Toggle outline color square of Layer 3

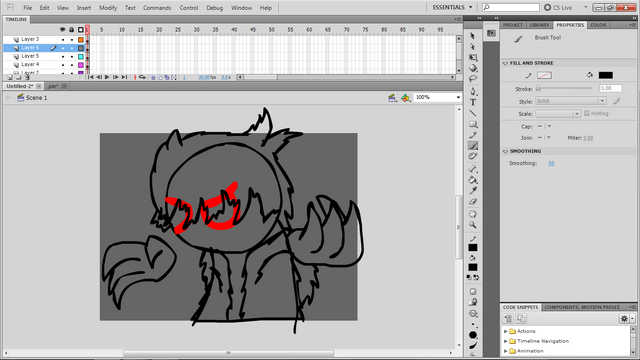coord(81,40)
